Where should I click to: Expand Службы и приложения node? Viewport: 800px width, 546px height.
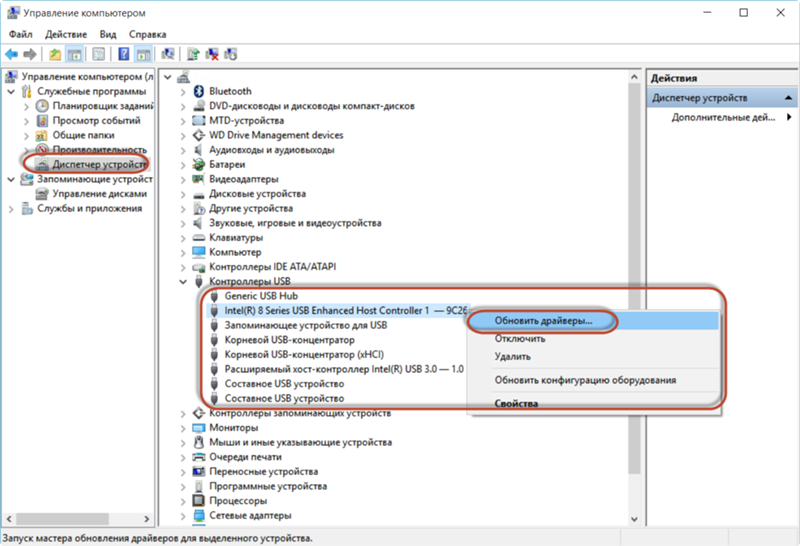pyautogui.click(x=11, y=209)
